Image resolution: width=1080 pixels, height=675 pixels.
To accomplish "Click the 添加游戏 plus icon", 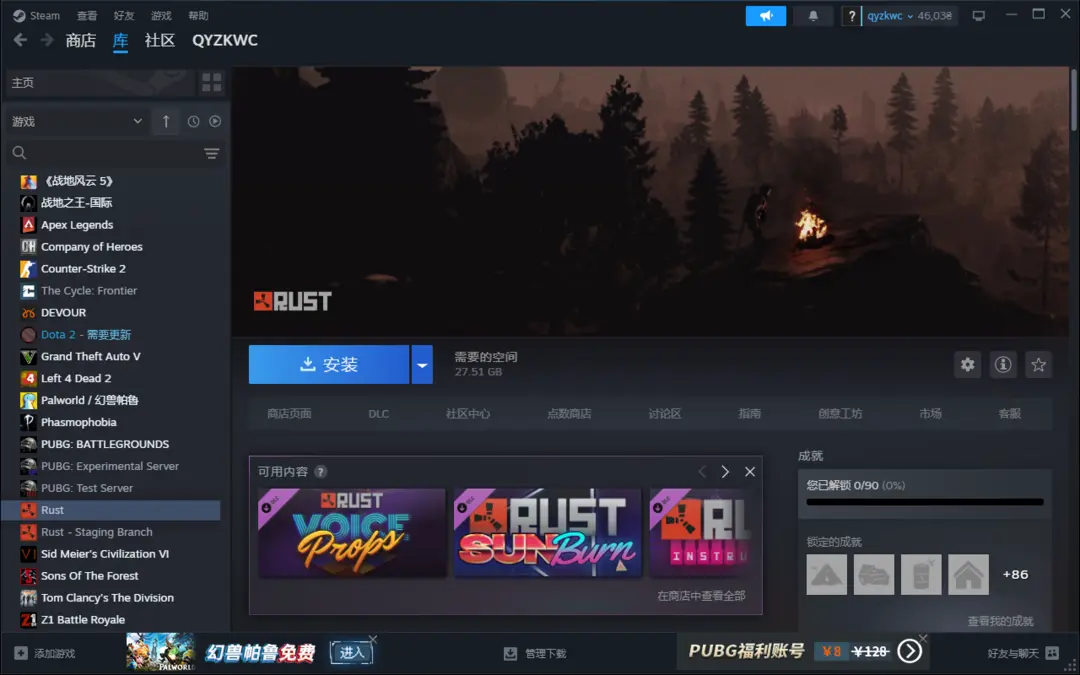I will 21,653.
